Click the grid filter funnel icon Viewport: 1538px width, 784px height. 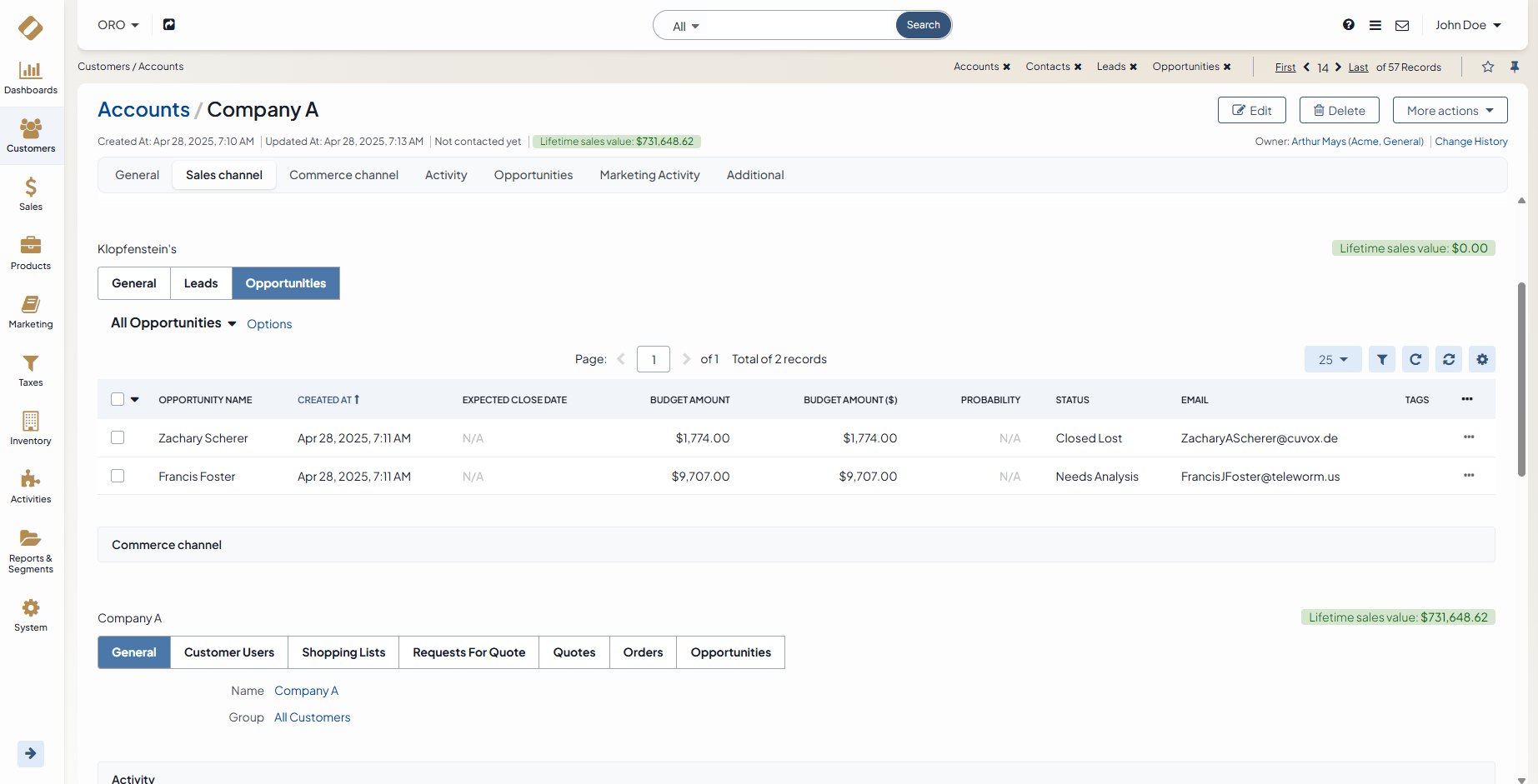pos(1381,359)
